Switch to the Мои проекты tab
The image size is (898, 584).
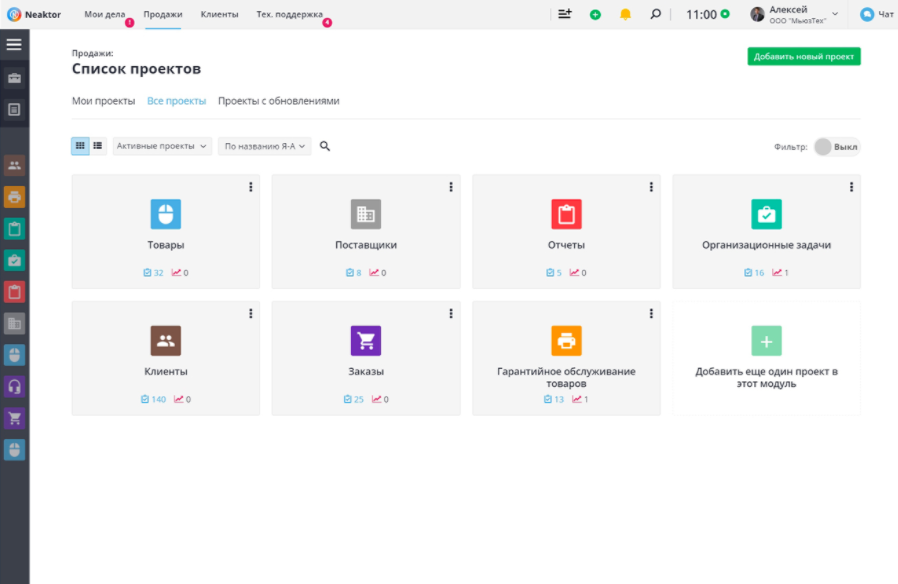[x=104, y=101]
